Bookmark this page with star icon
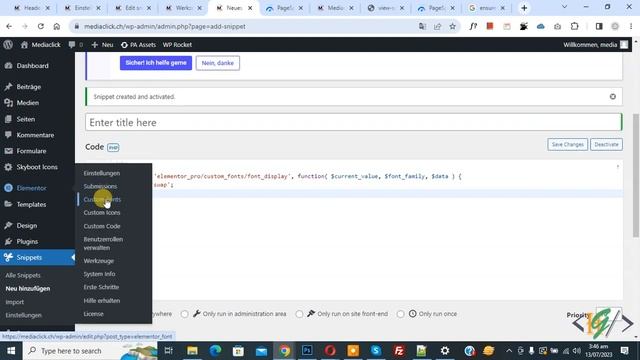Image resolution: width=640 pixels, height=360 pixels. point(453,26)
